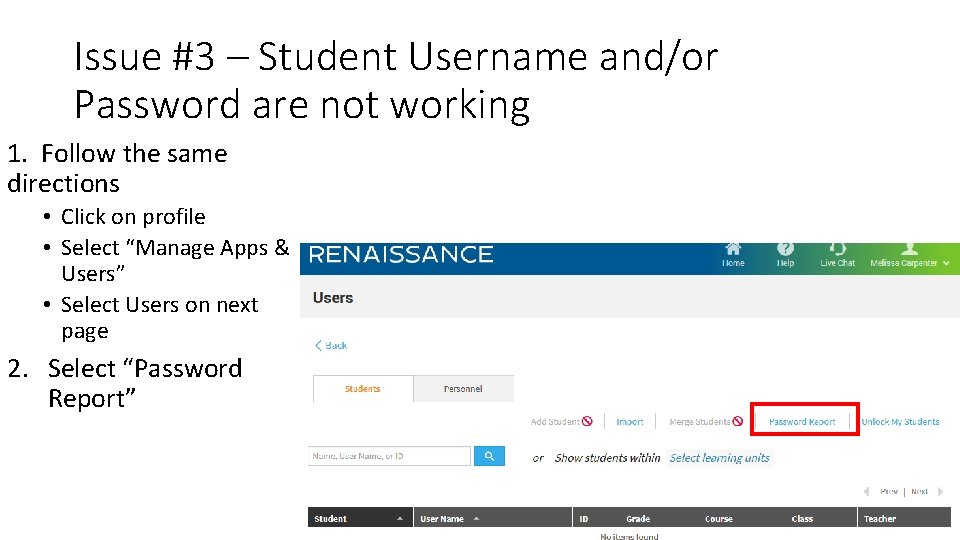Click the Course column header
This screenshot has height=540, width=960.
click(x=719, y=519)
